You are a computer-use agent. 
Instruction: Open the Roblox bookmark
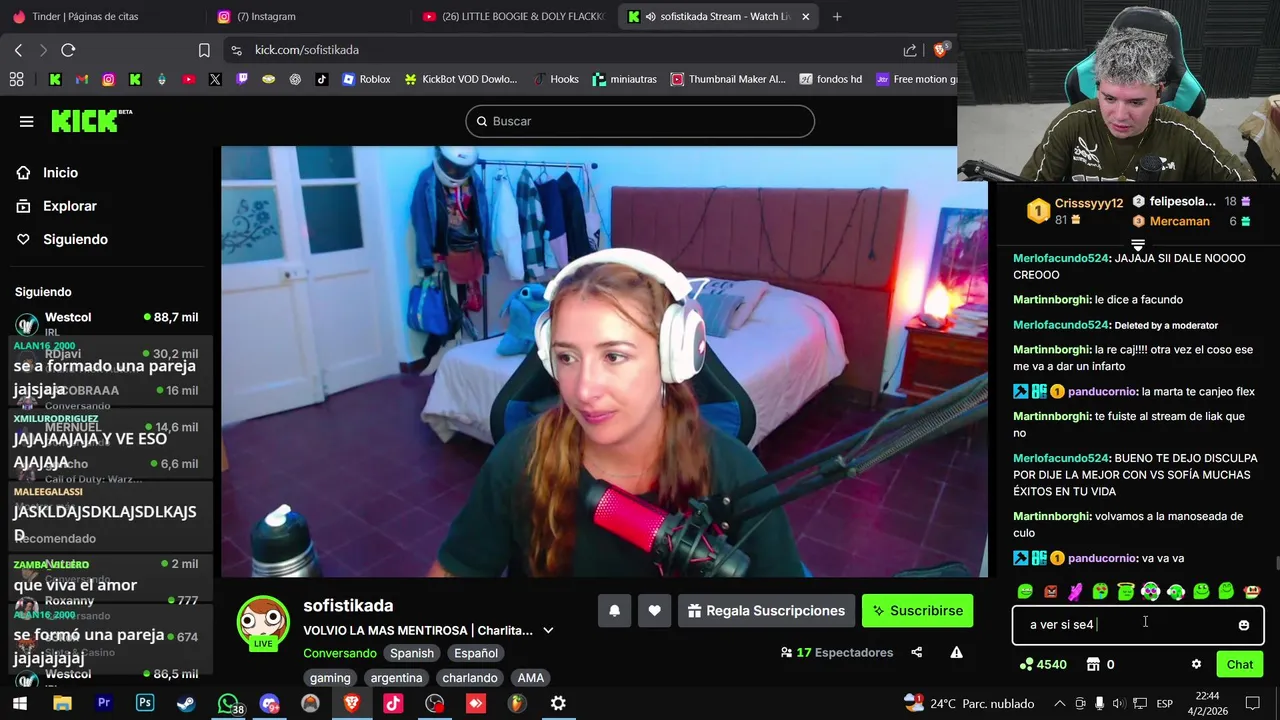pyautogui.click(x=366, y=79)
